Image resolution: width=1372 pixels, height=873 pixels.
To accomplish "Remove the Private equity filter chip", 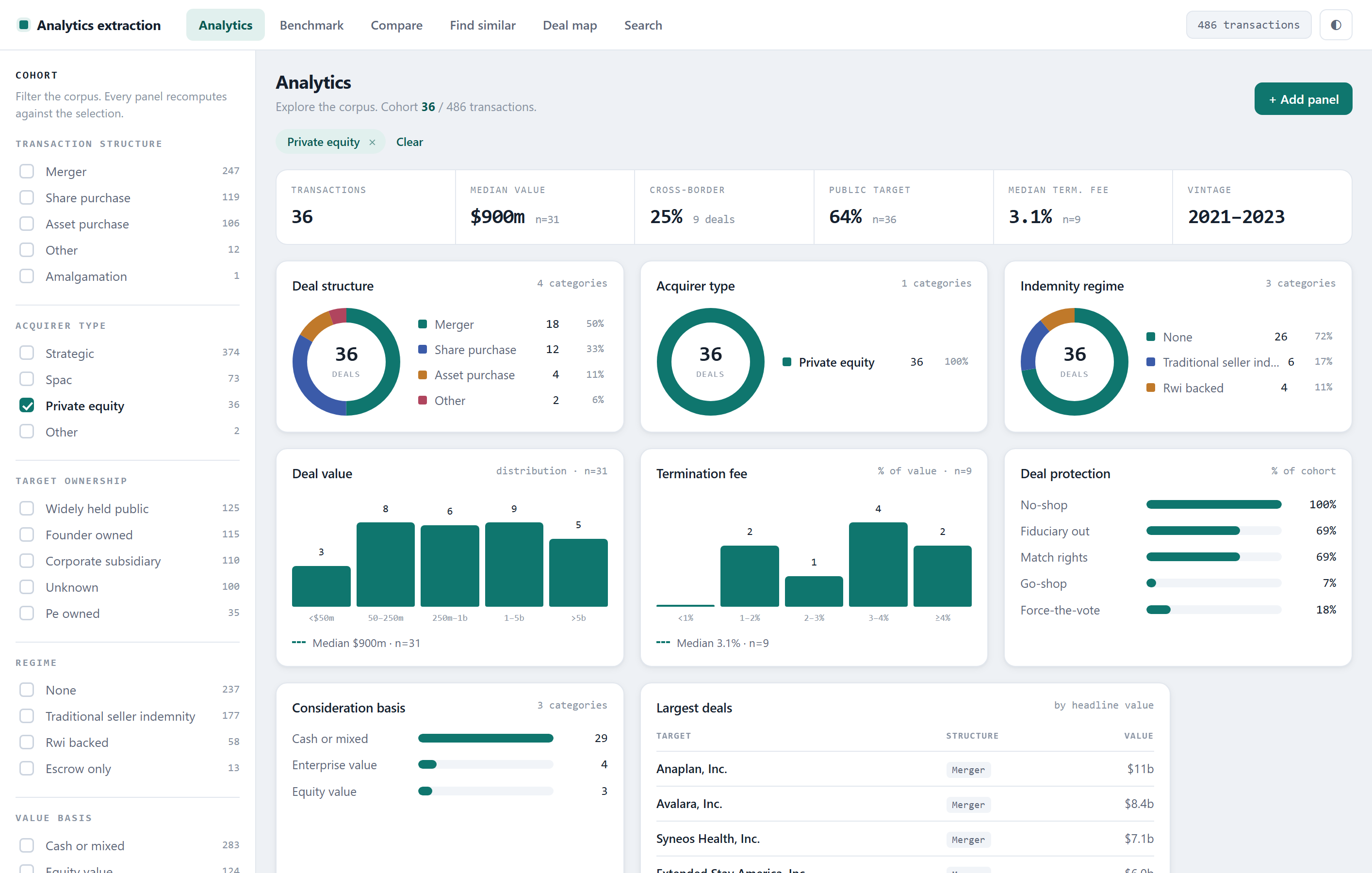I will tap(372, 143).
